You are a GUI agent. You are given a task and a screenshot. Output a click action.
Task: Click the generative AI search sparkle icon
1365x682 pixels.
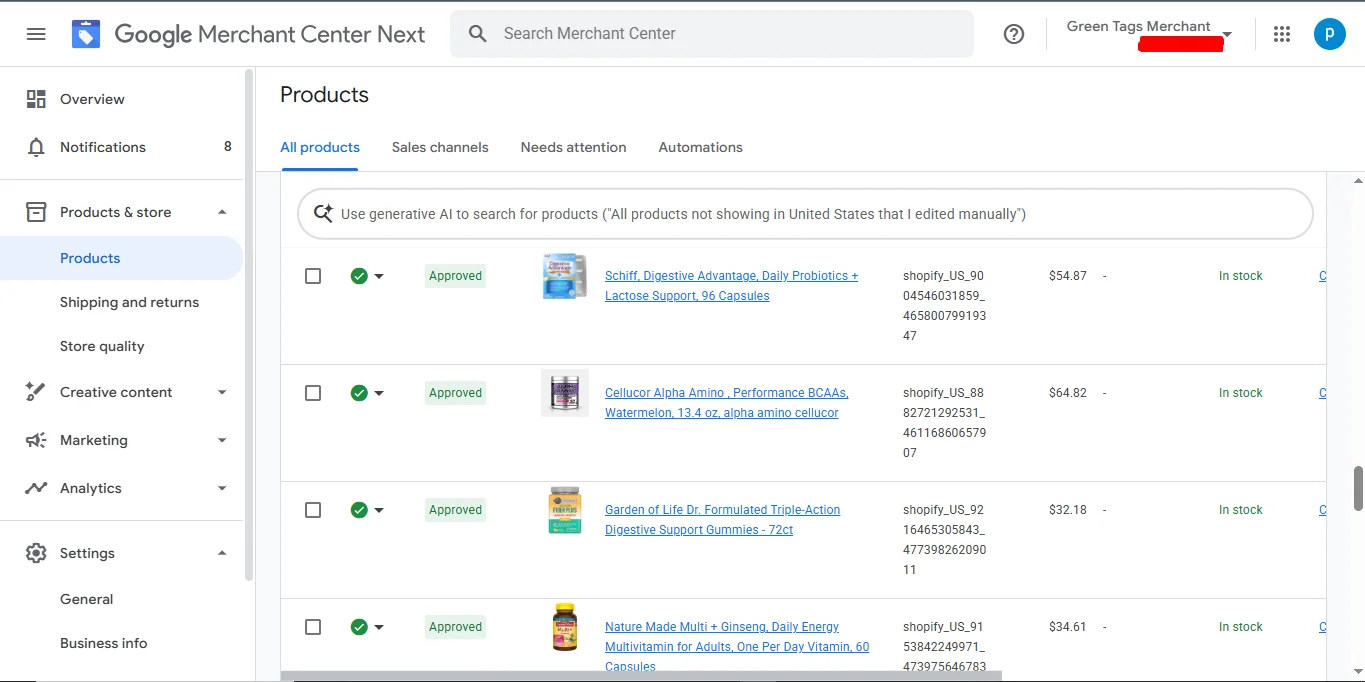323,214
